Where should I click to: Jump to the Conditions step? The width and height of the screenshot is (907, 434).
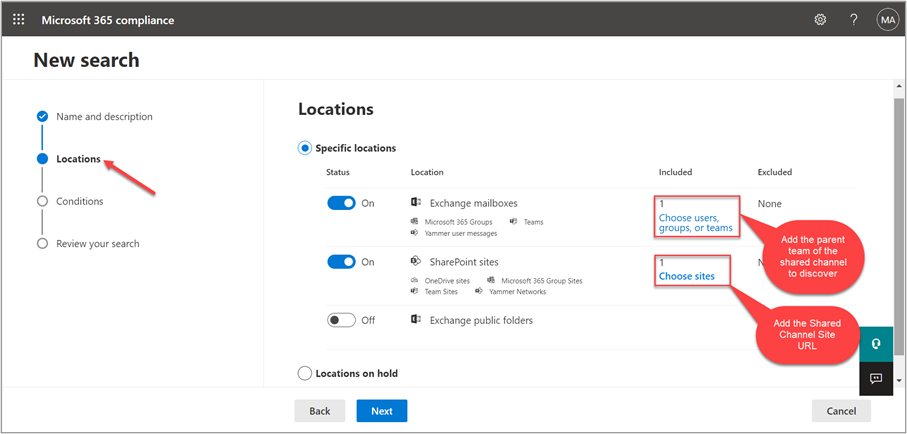pyautogui.click(x=80, y=201)
